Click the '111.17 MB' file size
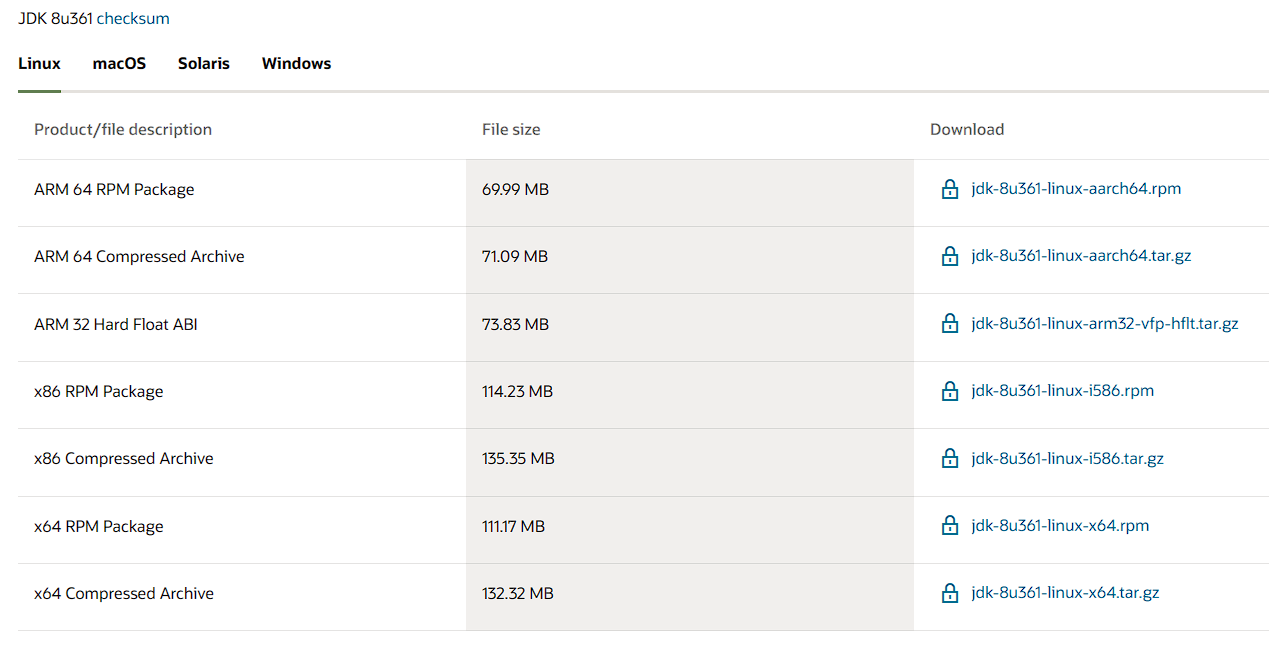1269x647 pixels. point(513,526)
